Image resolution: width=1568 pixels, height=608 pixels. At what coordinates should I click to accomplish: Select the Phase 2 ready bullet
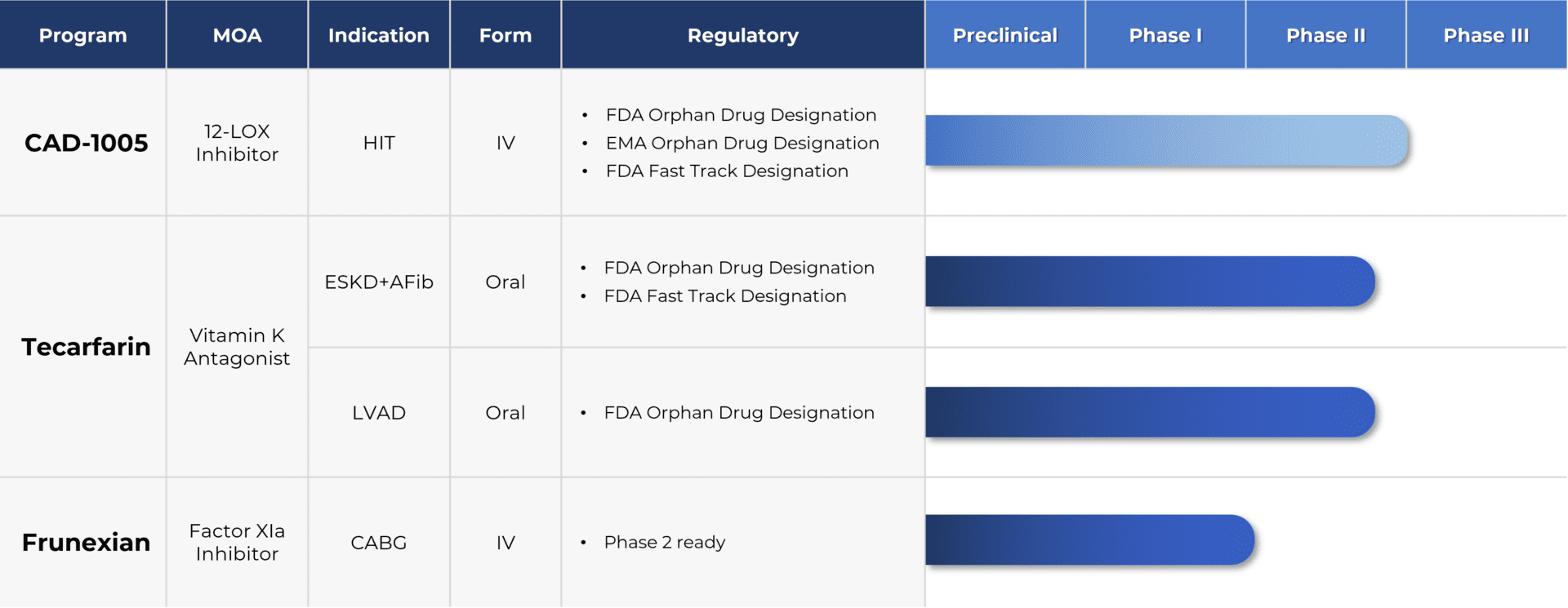tap(664, 543)
